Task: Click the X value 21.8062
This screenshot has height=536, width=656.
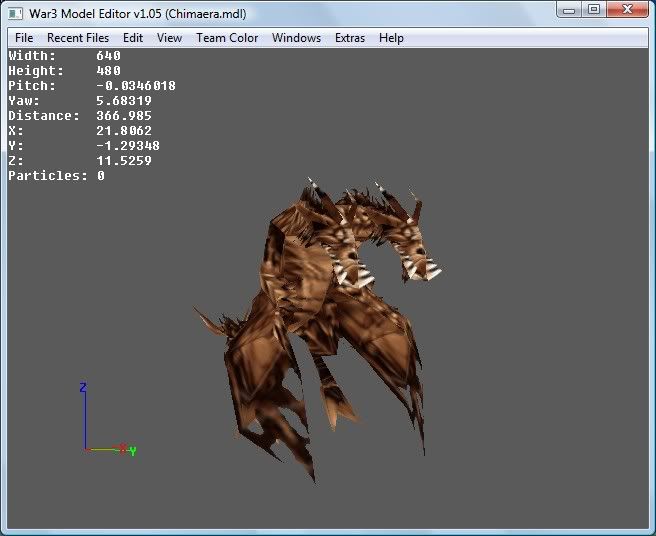Action: 124,131
